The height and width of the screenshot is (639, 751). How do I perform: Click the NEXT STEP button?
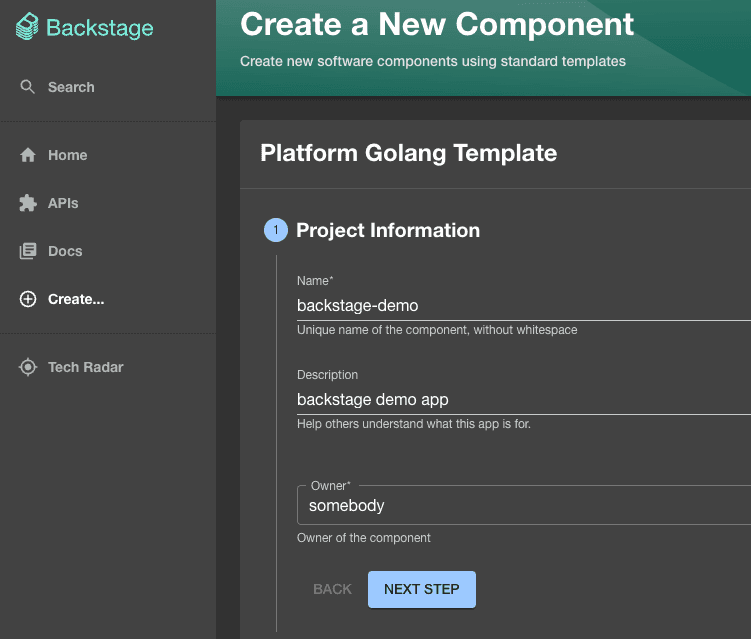[421, 589]
